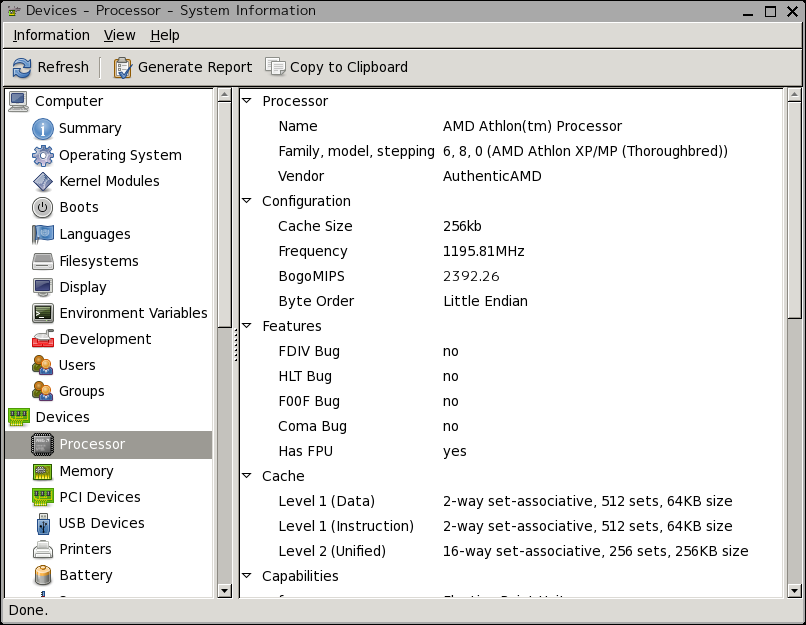Select the Has FPU row

pyautogui.click(x=513, y=451)
